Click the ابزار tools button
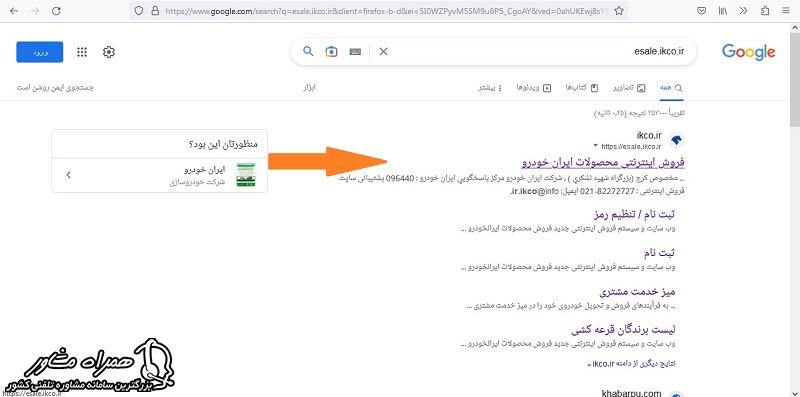This screenshot has width=800, height=397. pyautogui.click(x=310, y=88)
